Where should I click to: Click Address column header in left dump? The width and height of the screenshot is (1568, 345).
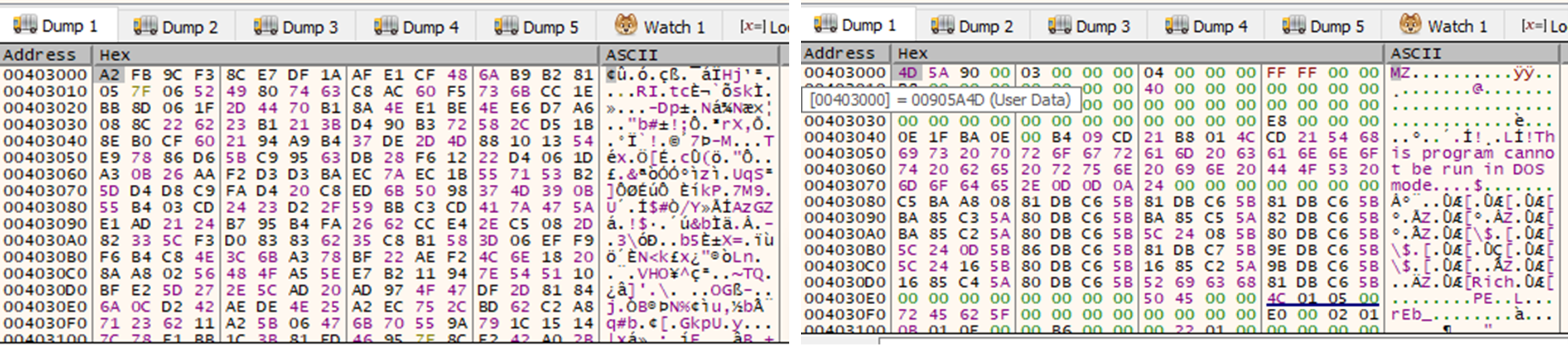[x=46, y=55]
